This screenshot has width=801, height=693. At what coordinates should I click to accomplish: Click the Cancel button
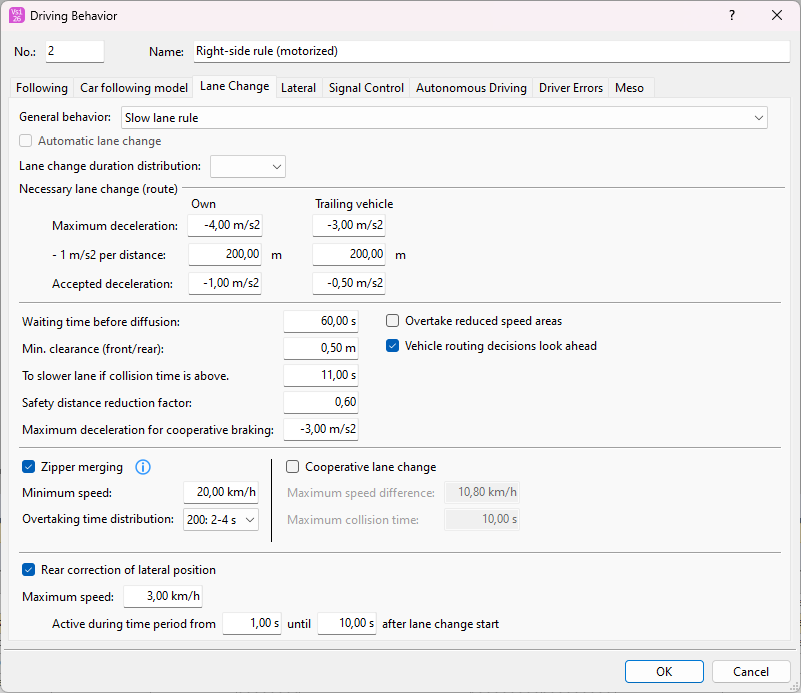point(751,672)
